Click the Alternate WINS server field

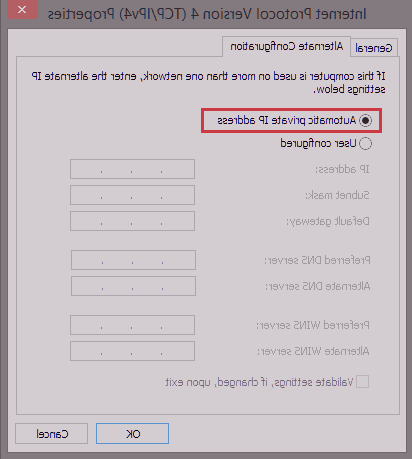[x=132, y=351]
